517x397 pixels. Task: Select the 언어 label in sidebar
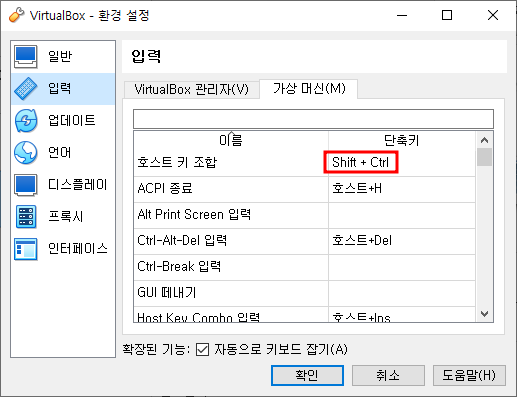click(60, 152)
